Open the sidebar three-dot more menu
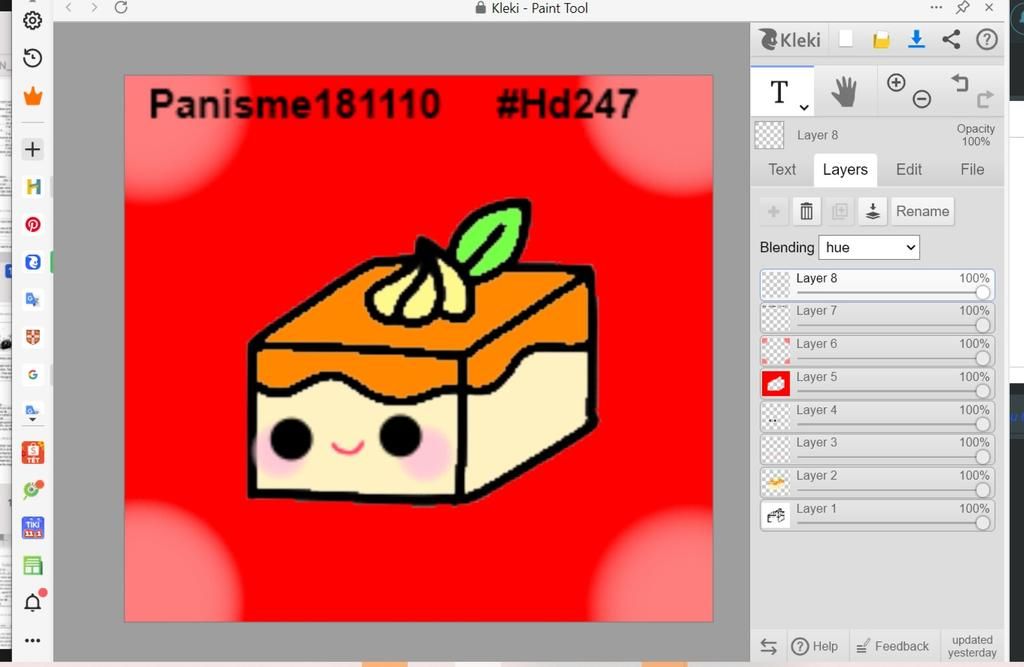The image size is (1024, 667). (33, 640)
